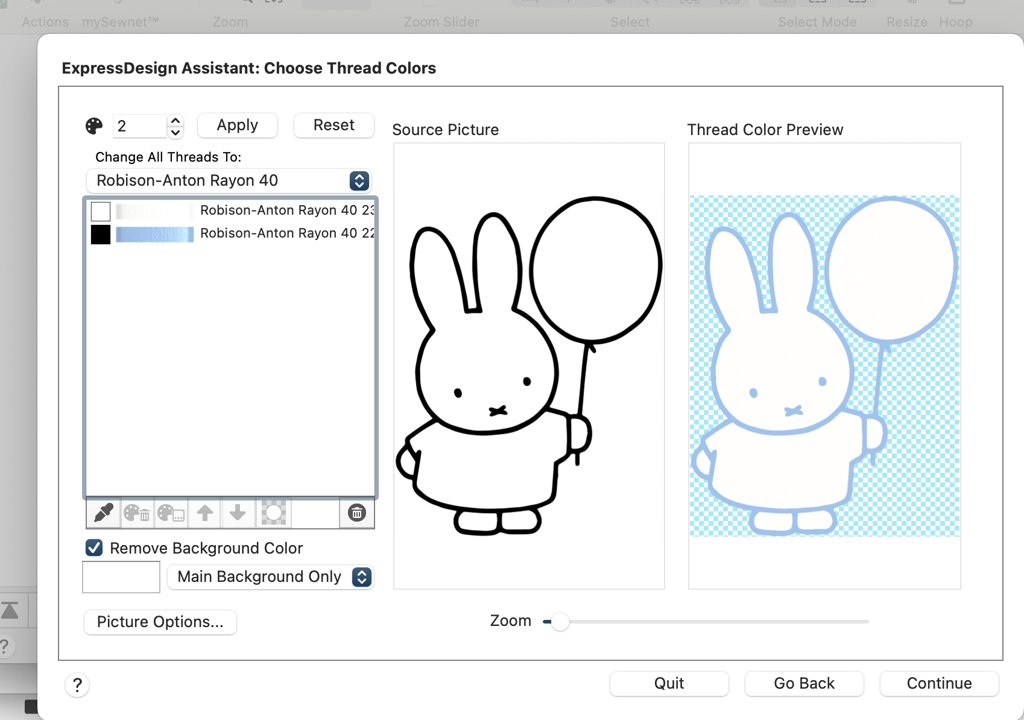Select the eyedropper pick color tool
1024x720 pixels.
pos(103,513)
